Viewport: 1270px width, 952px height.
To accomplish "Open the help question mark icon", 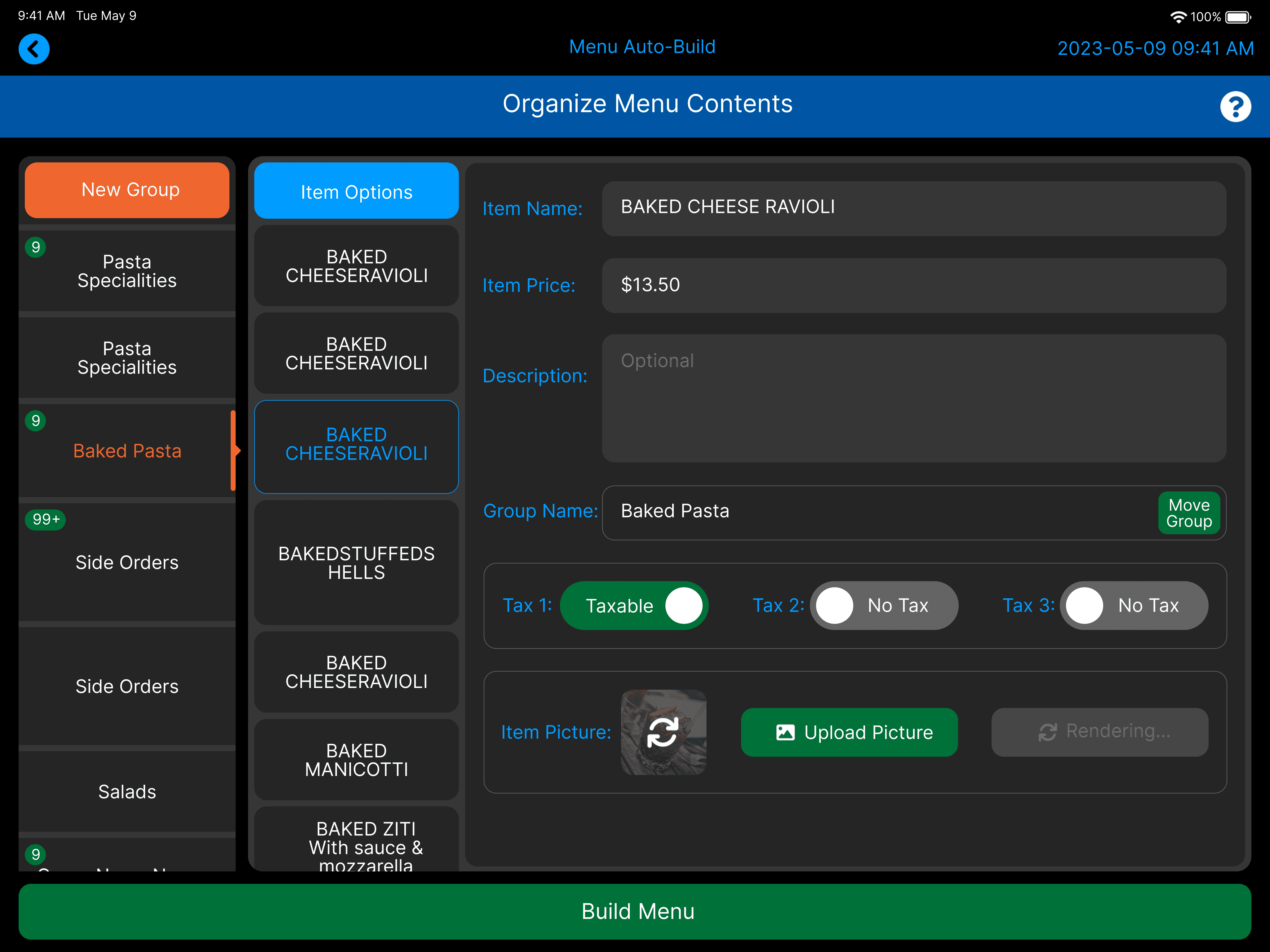I will click(1236, 106).
